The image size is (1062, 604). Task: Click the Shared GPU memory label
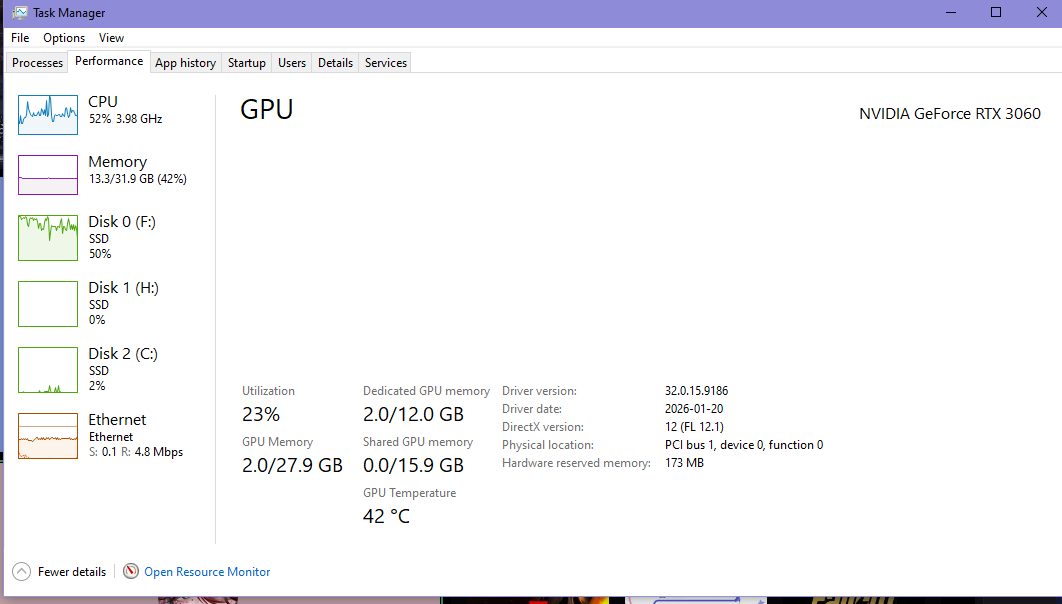point(418,441)
